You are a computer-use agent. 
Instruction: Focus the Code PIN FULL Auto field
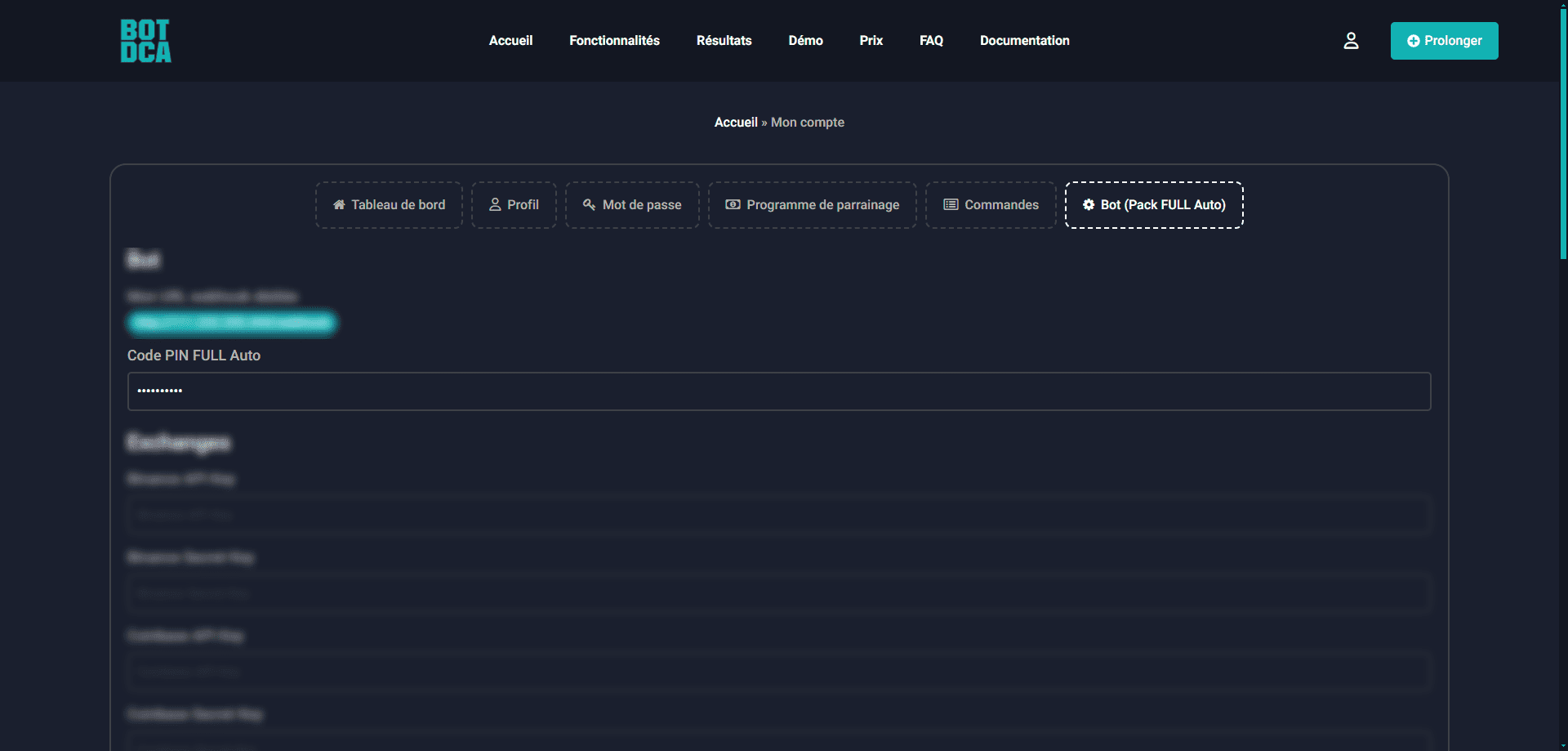(x=779, y=391)
